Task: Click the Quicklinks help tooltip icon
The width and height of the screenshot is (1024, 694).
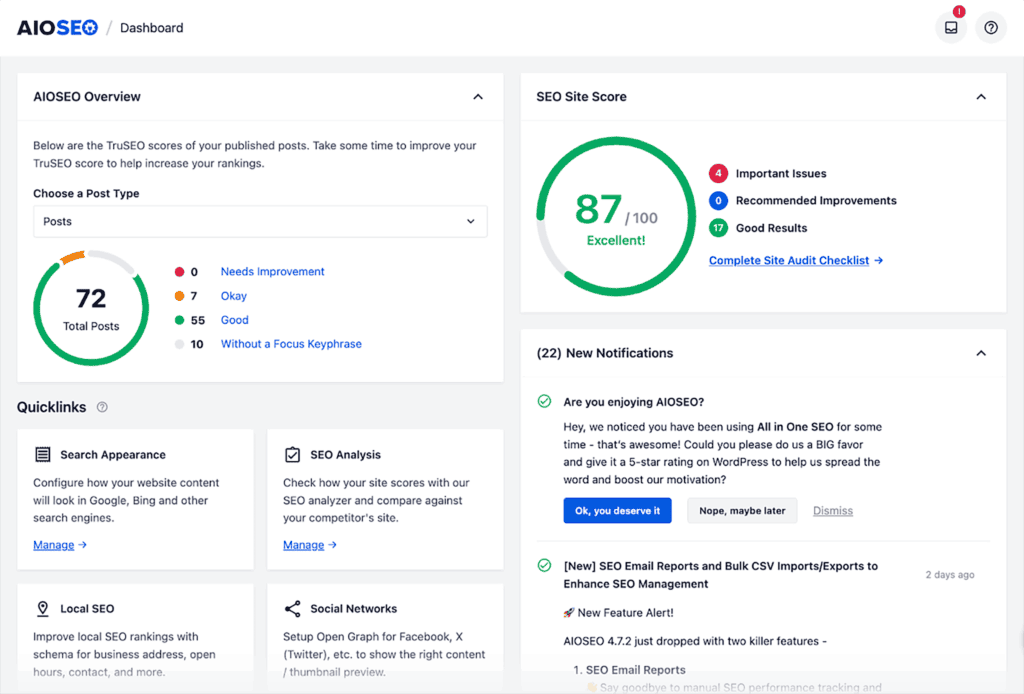Action: [102, 408]
